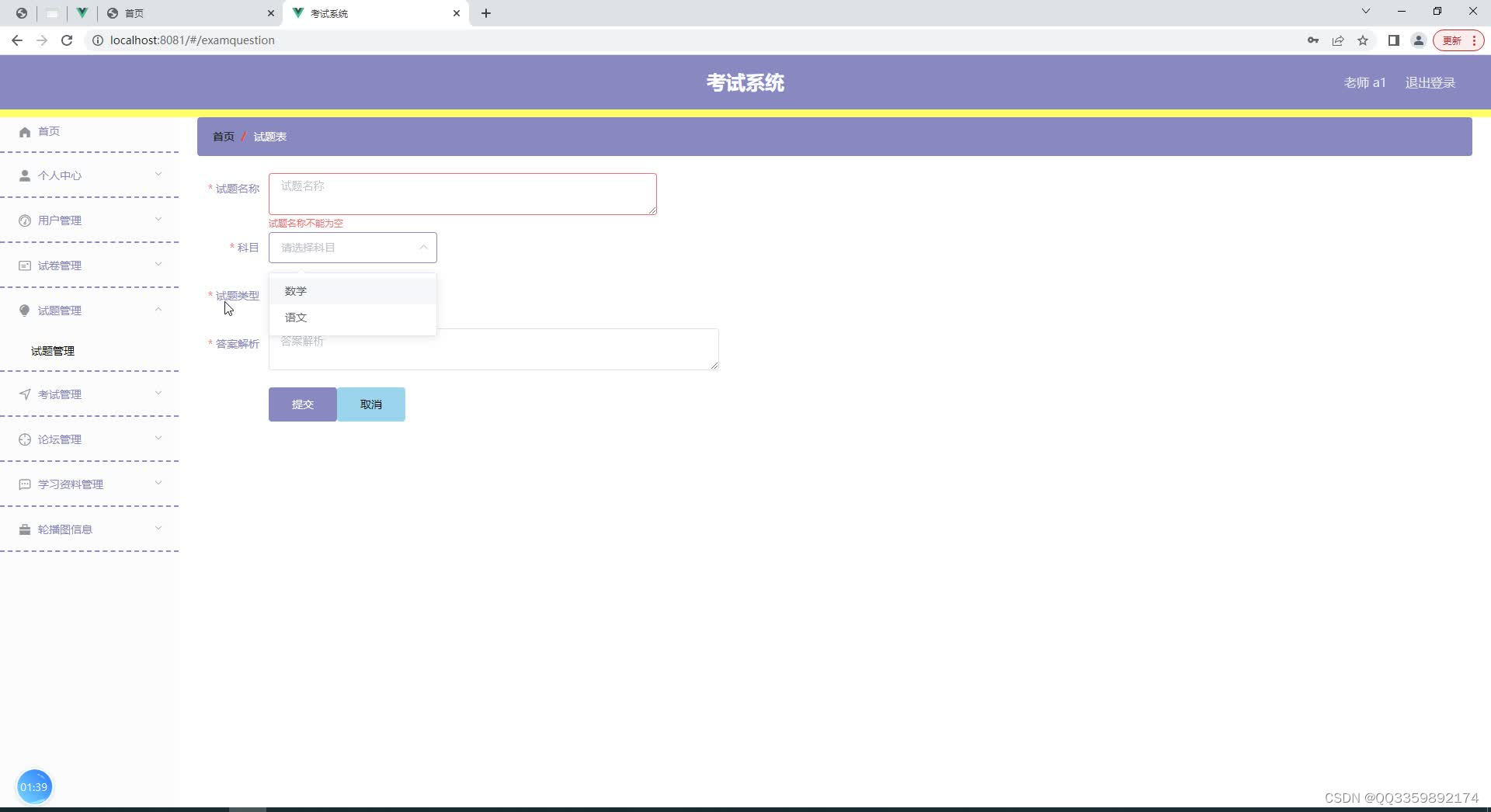Click the browser's three-dot menu beside 更新

(1474, 40)
